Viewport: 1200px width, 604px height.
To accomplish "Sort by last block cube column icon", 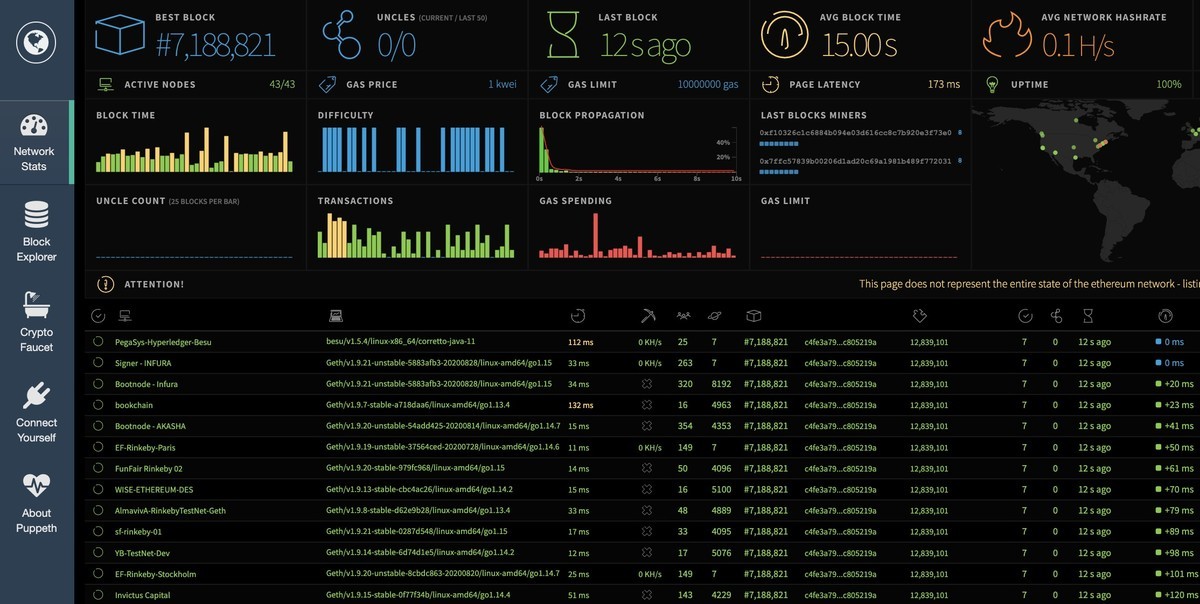I will coord(753,316).
